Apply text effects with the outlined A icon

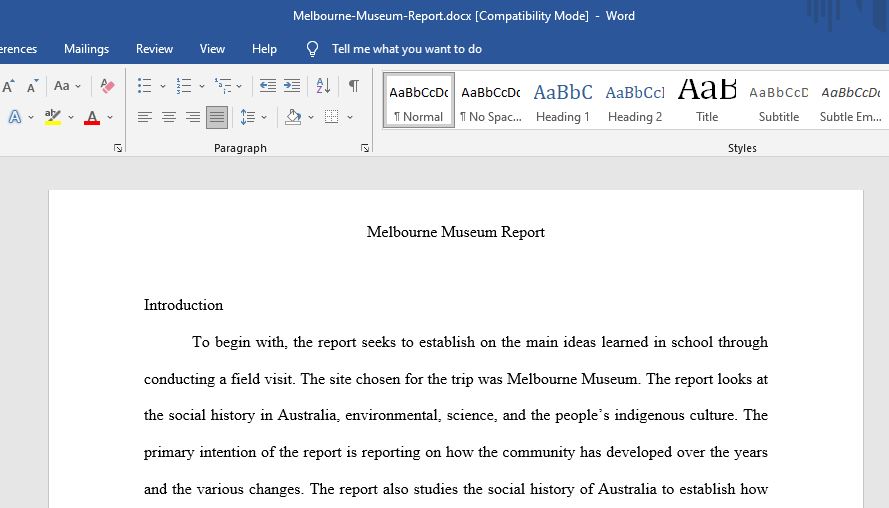pyautogui.click(x=15, y=117)
